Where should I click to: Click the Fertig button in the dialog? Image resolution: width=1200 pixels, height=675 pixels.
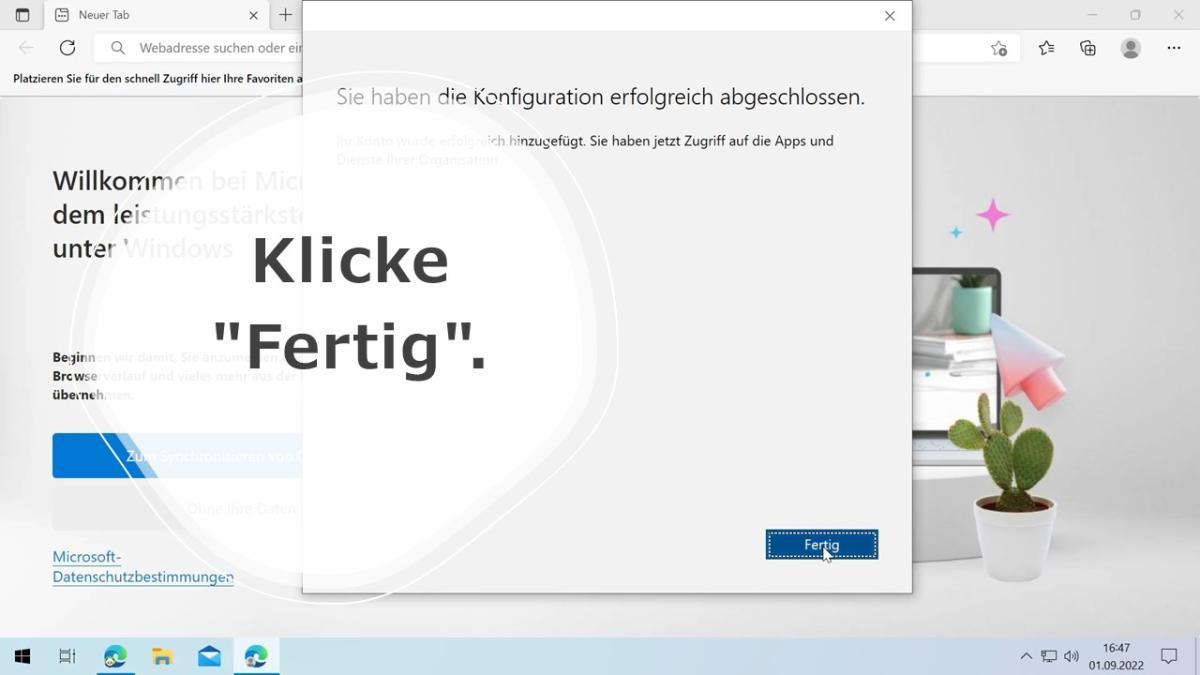(x=821, y=545)
